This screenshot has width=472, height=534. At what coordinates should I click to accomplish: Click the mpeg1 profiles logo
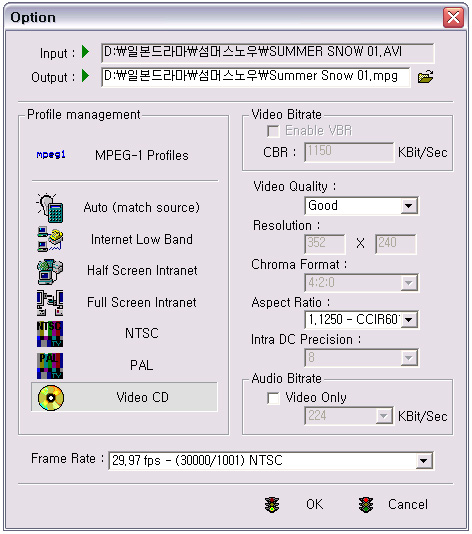(51, 155)
